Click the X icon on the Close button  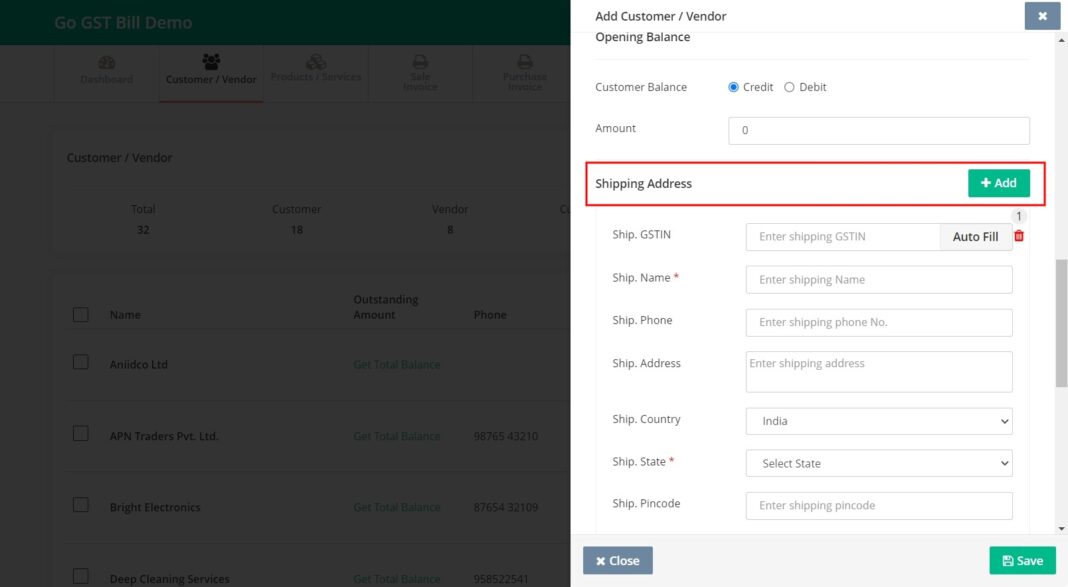tap(601, 560)
